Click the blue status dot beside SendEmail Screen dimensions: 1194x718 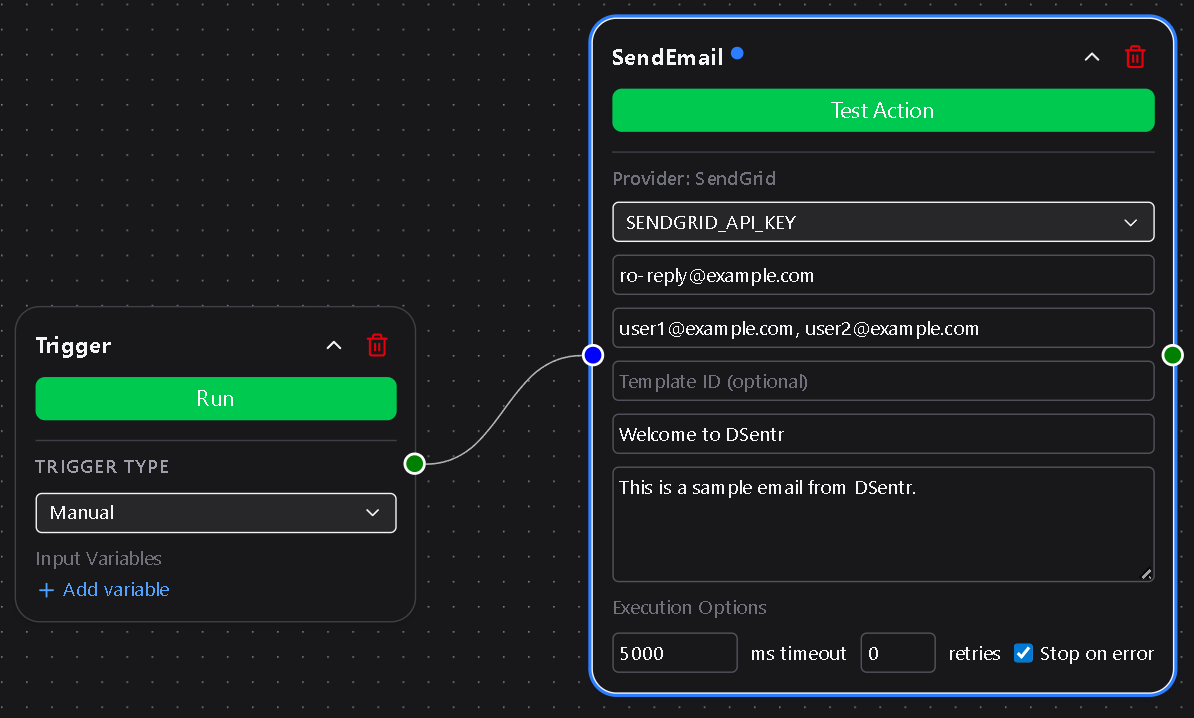(737, 53)
